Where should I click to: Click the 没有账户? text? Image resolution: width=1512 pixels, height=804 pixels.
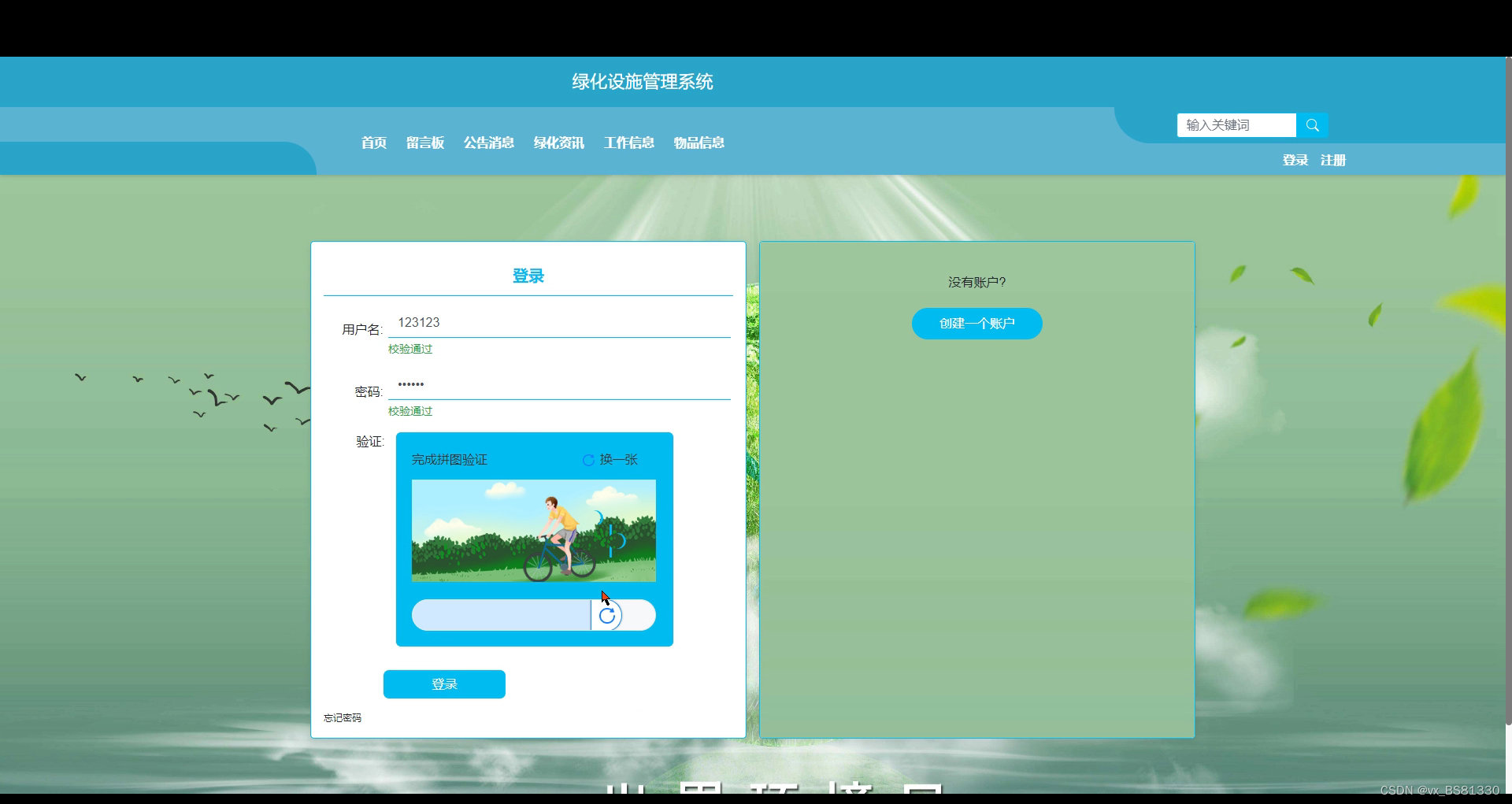point(977,282)
